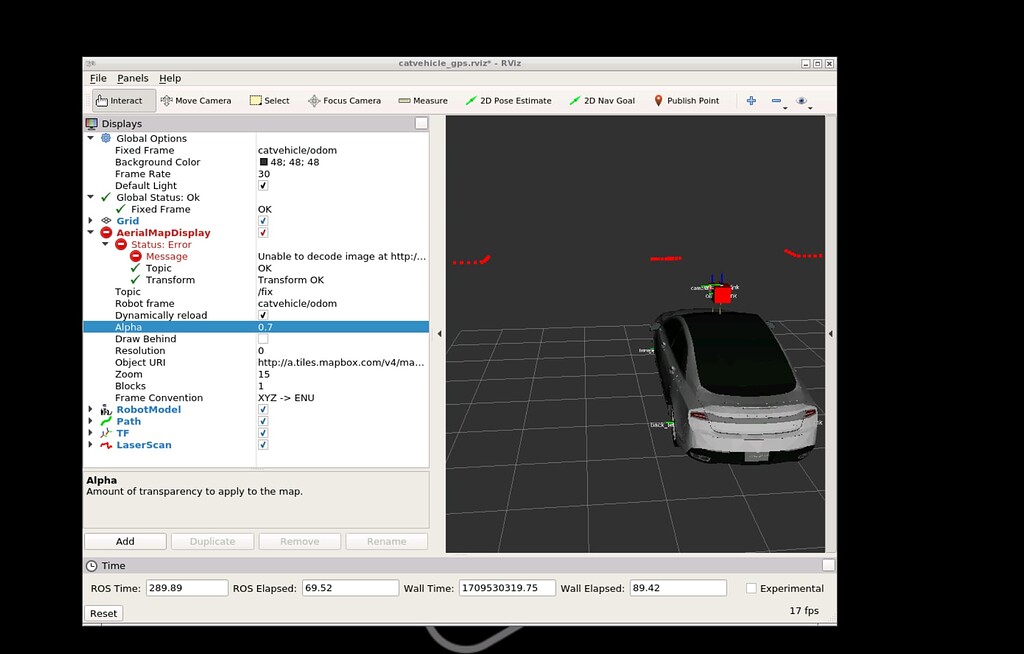Toggle the Path display checkbox
The image size is (1024, 654).
point(263,421)
